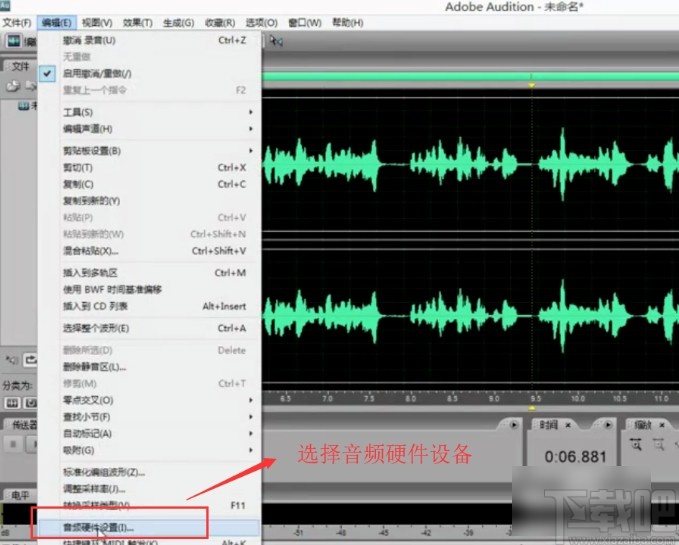The height and width of the screenshot is (545, 679).
Task: Click the 文件 panel tab
Action: [20, 66]
